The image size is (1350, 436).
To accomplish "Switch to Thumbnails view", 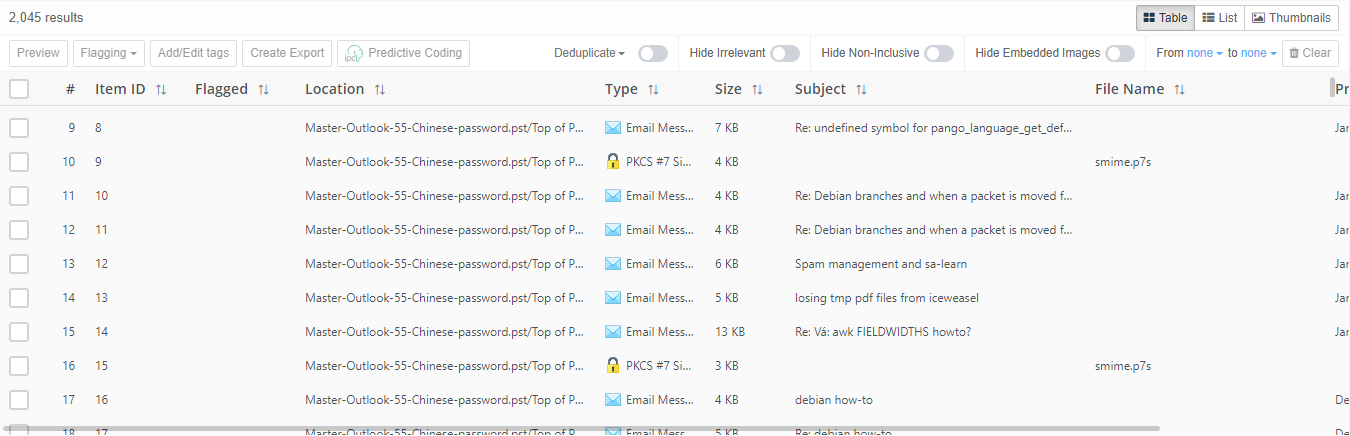I will 1291,18.
